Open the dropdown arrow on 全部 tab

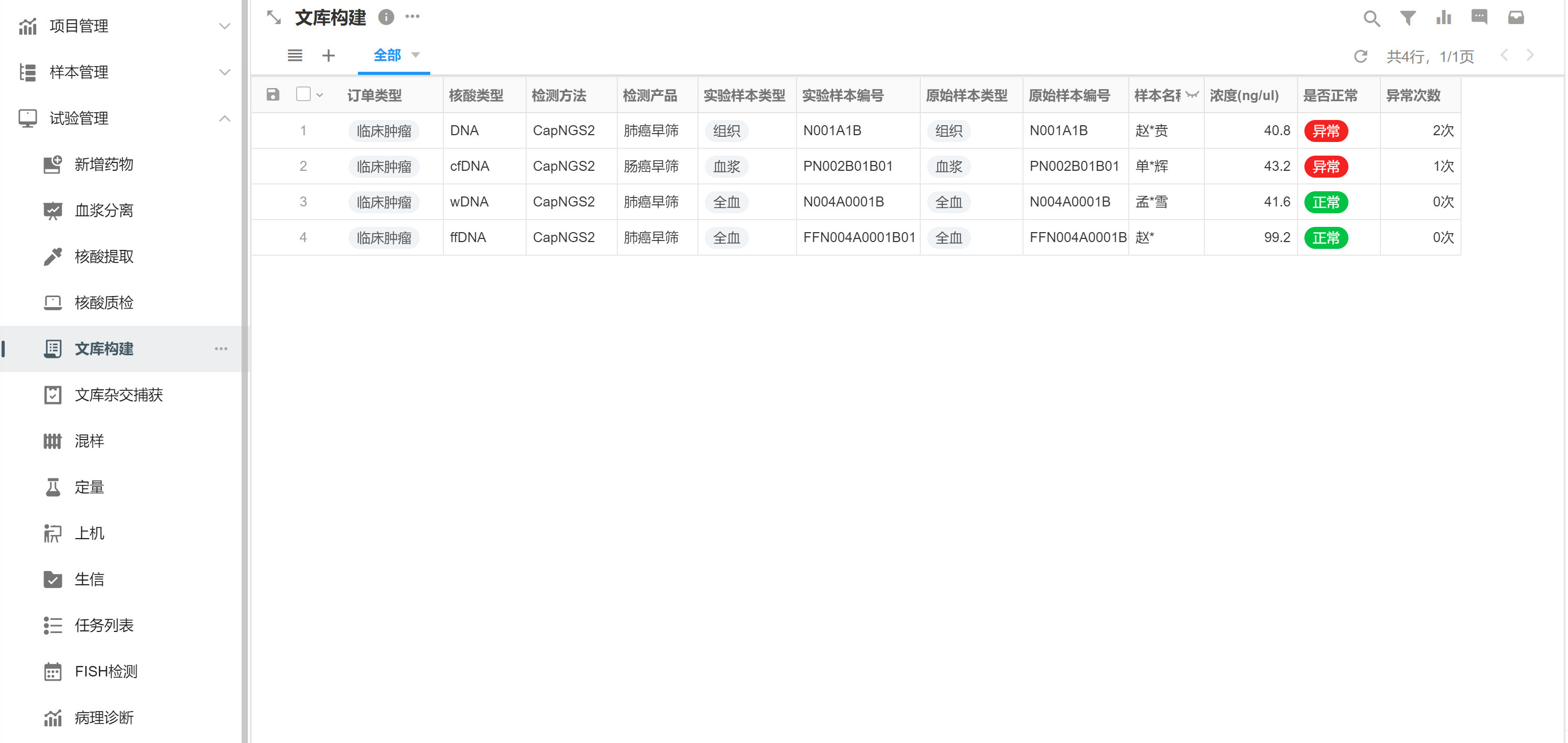[416, 56]
